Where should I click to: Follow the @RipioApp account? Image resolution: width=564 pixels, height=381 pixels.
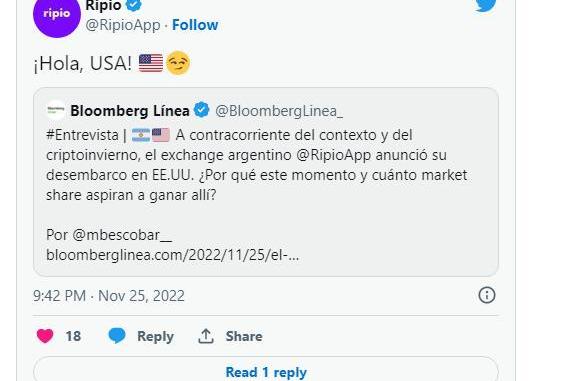tap(195, 25)
